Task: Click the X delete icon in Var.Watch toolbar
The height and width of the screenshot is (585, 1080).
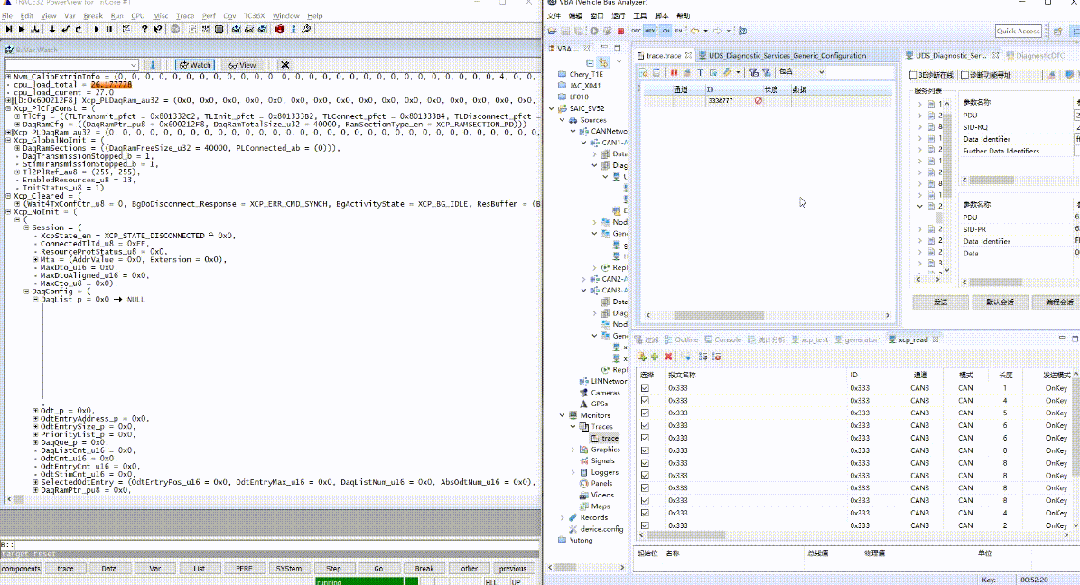Action: click(x=284, y=65)
